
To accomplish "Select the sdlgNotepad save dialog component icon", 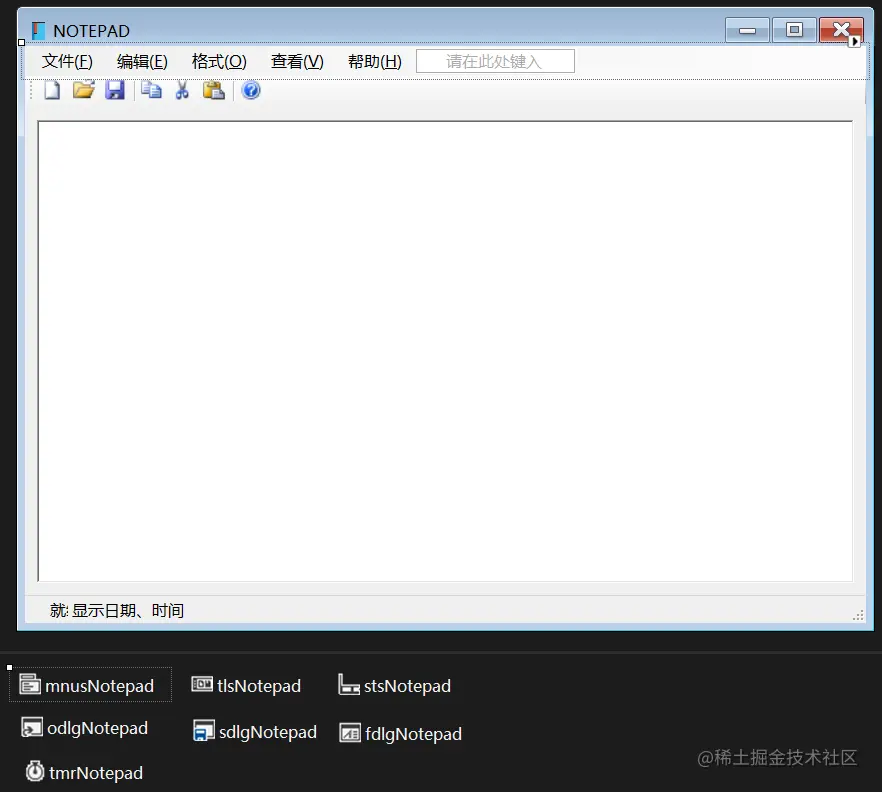I will [x=204, y=731].
